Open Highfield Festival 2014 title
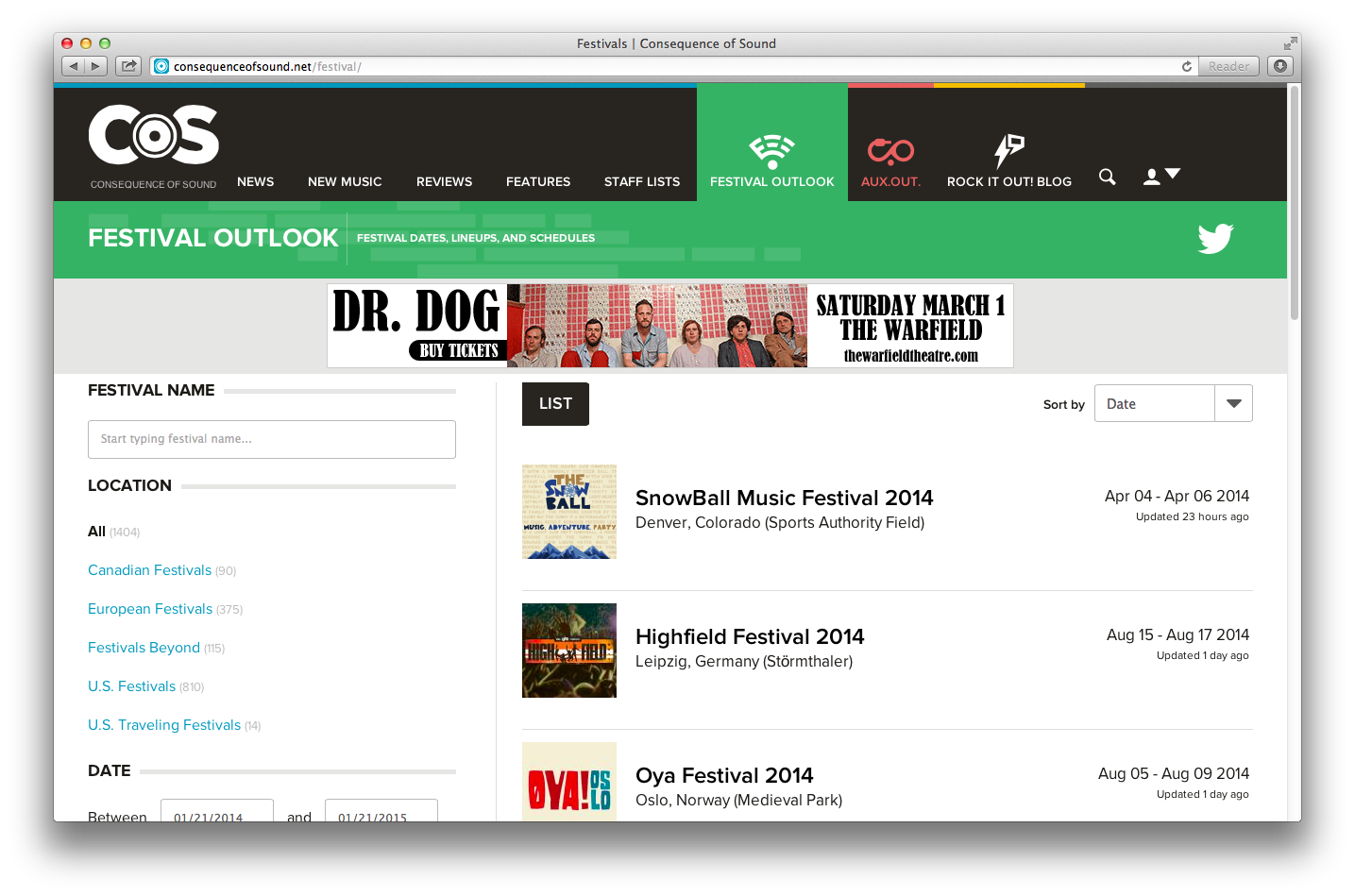Screen dimensions: 1355x896 (750, 636)
